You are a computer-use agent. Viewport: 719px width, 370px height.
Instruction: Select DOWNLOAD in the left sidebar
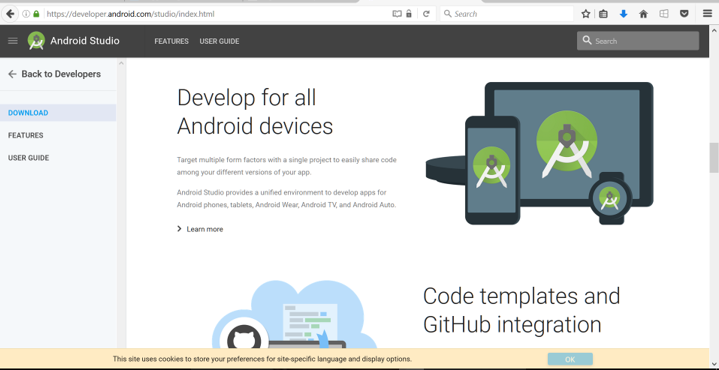click(x=58, y=113)
